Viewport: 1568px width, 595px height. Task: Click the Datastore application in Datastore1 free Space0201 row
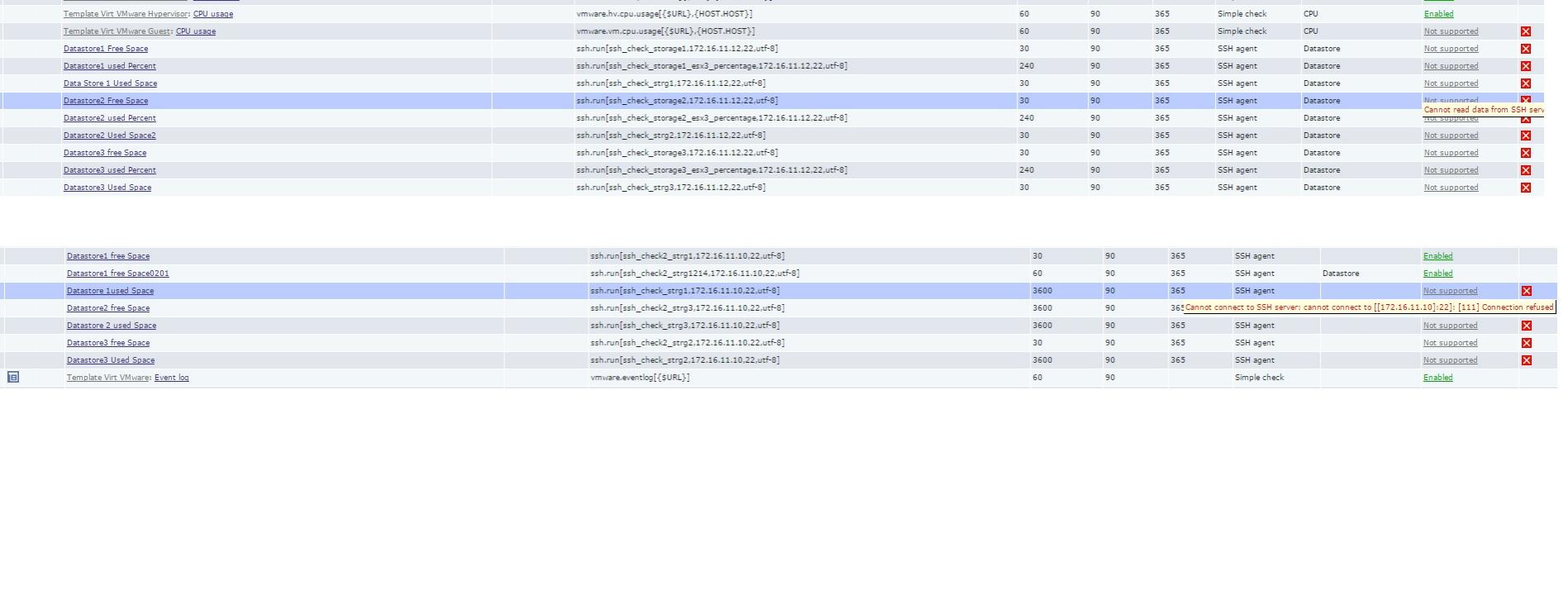click(1341, 274)
